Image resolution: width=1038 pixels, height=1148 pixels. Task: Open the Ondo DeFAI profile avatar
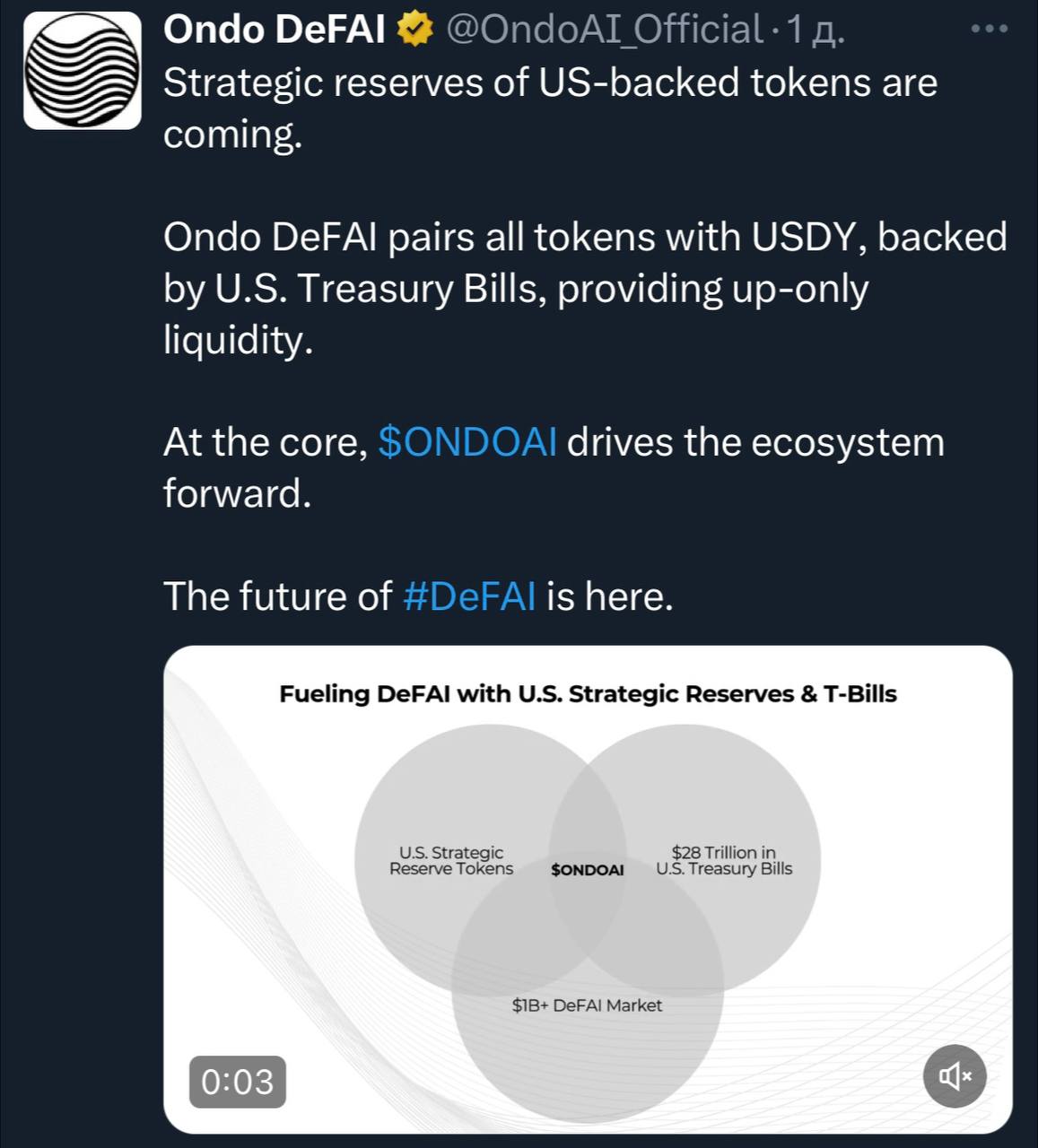click(x=83, y=71)
